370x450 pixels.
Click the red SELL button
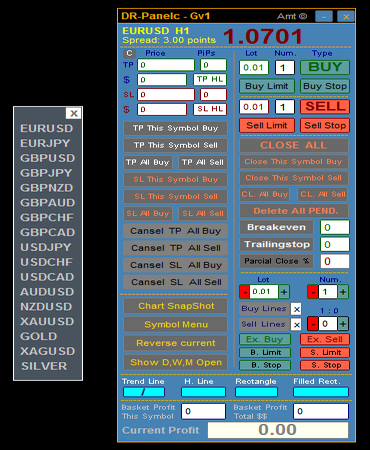pyautogui.click(x=325, y=107)
